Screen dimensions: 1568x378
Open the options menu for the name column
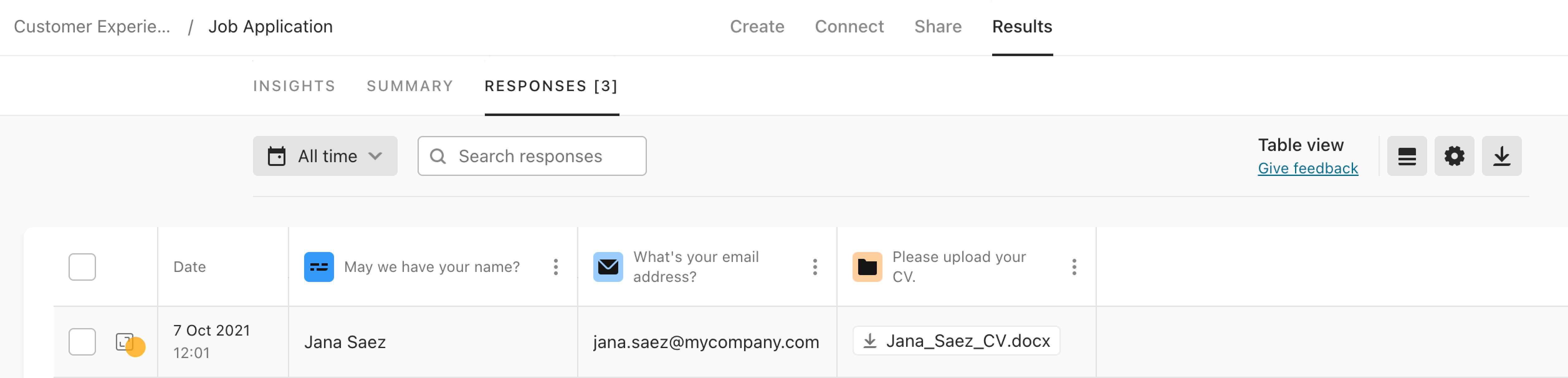click(x=555, y=267)
